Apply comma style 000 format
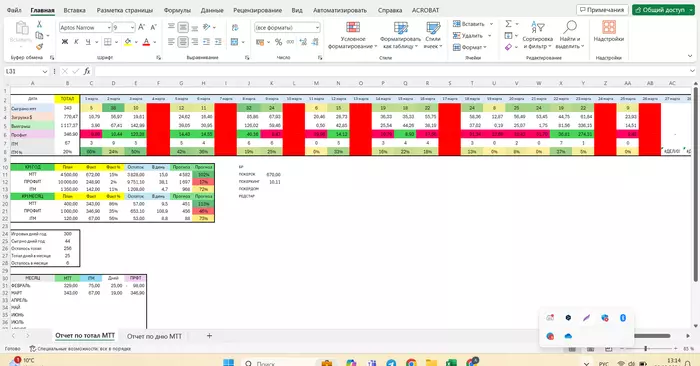Screen dimensions: 700x366 coord(290,42)
